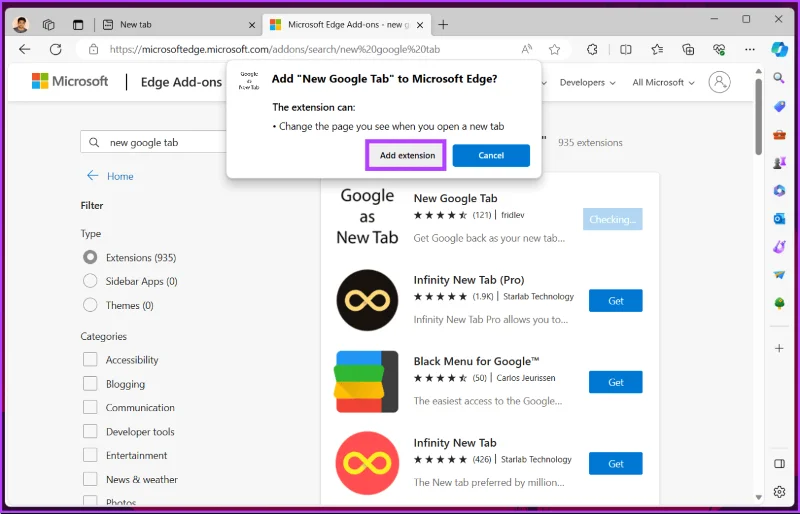Open the sidebar tree icon

(779, 303)
